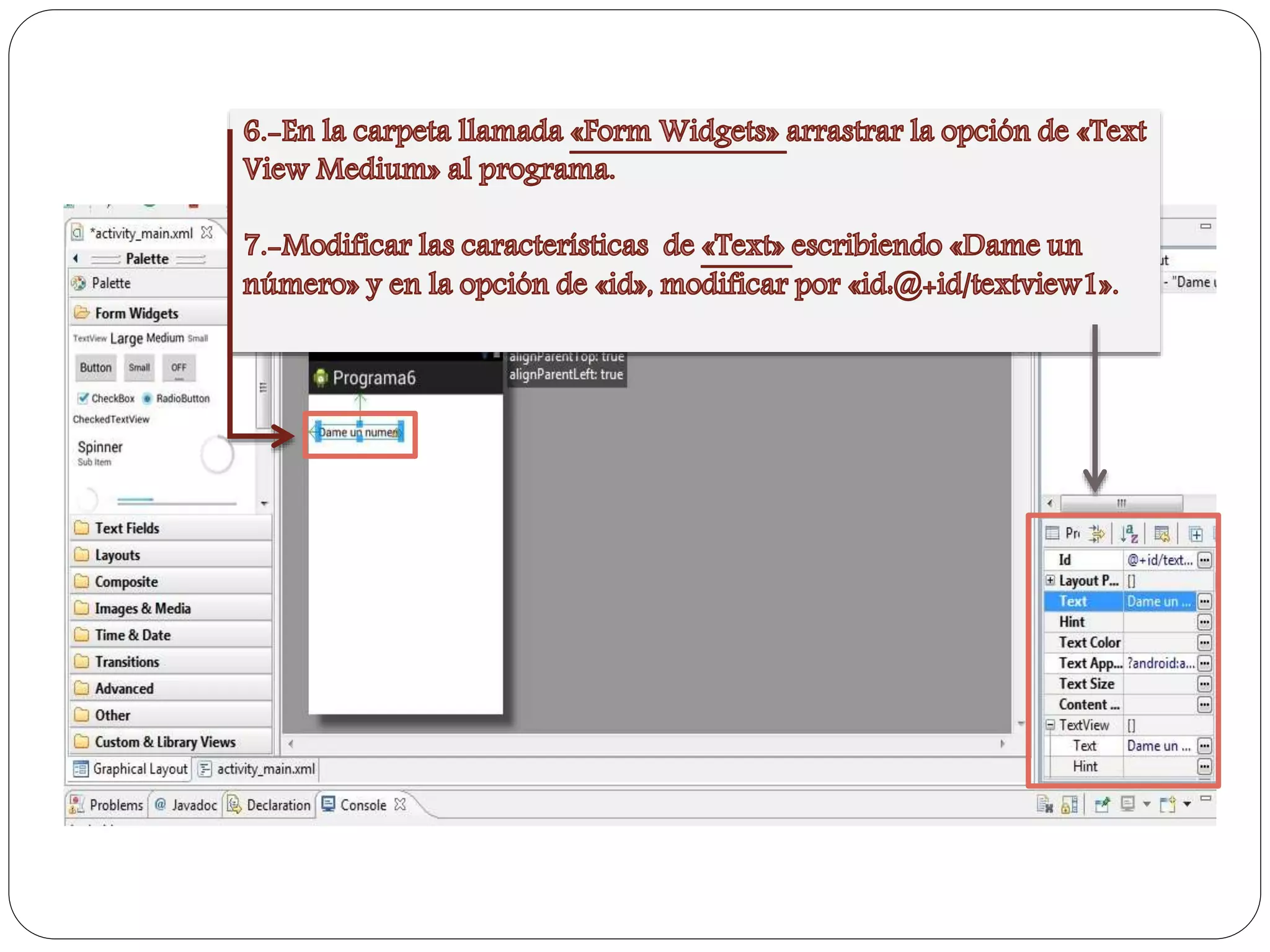Click the Text Size property row
Viewport: 1270px width, 952px height.
coord(1128,684)
